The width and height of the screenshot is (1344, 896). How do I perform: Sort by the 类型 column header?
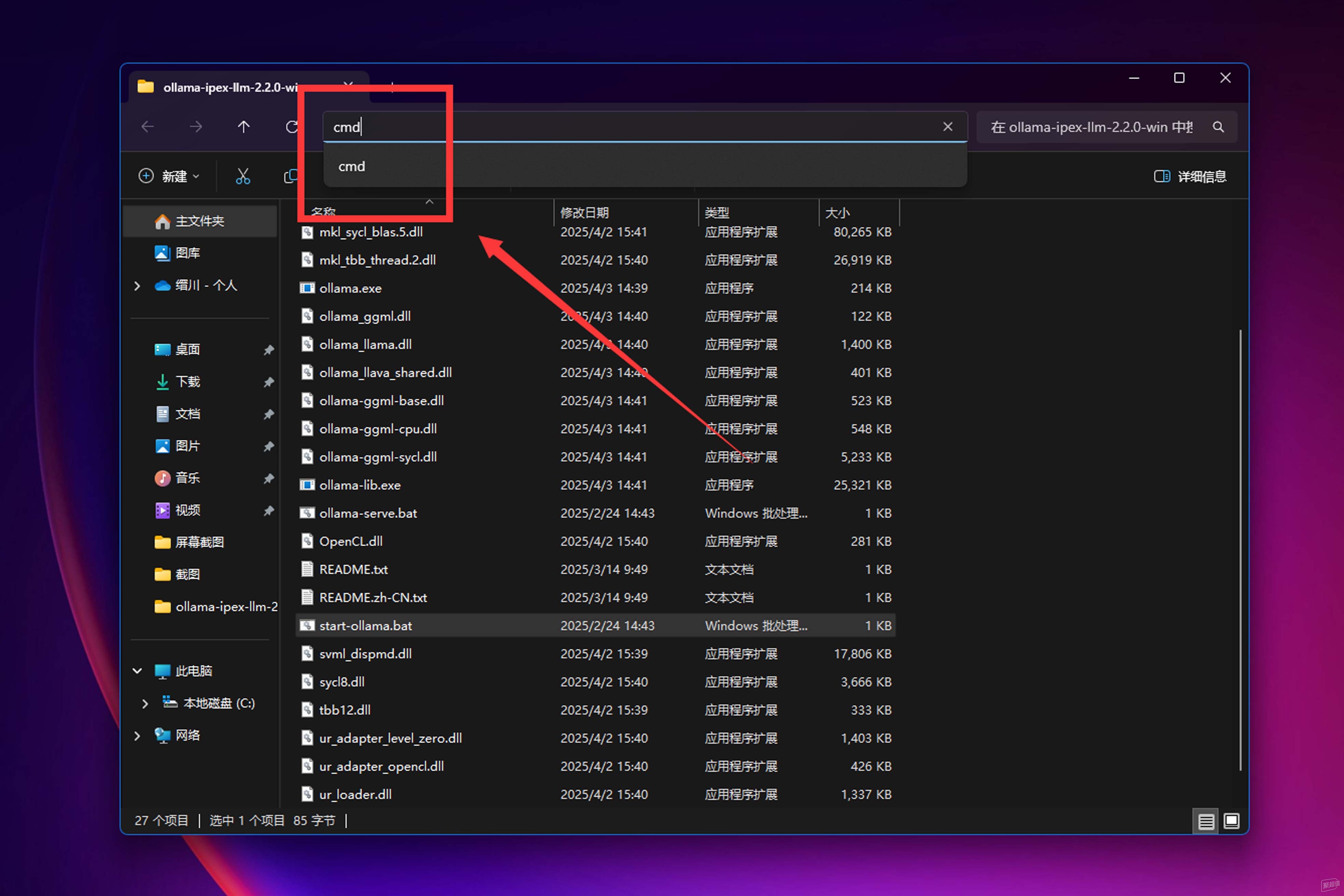pyautogui.click(x=759, y=213)
